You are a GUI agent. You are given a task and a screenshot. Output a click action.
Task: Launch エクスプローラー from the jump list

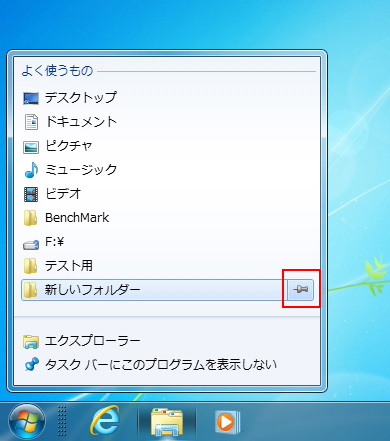click(167, 341)
